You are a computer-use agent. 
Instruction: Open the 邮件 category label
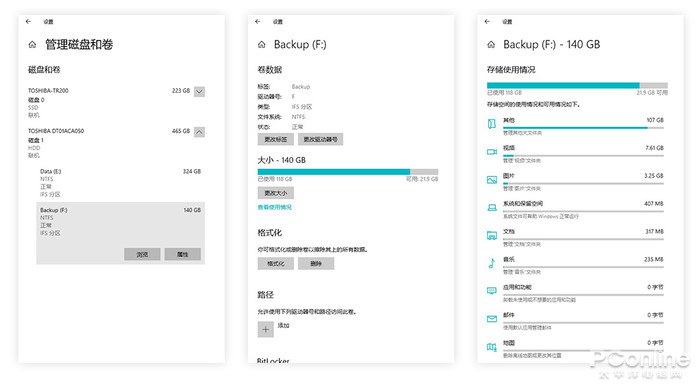[508, 315]
